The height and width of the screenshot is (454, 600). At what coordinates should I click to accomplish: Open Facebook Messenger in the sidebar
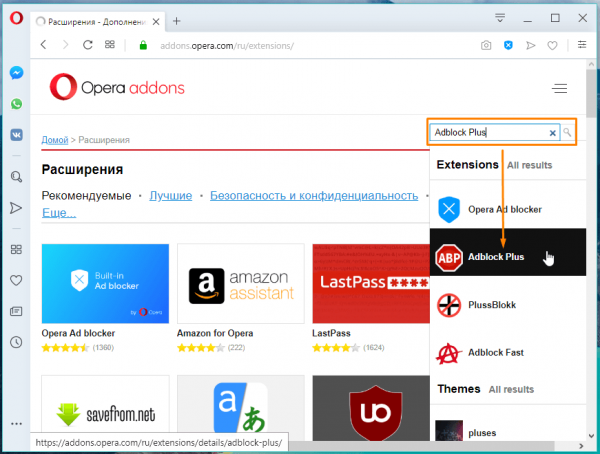16,73
